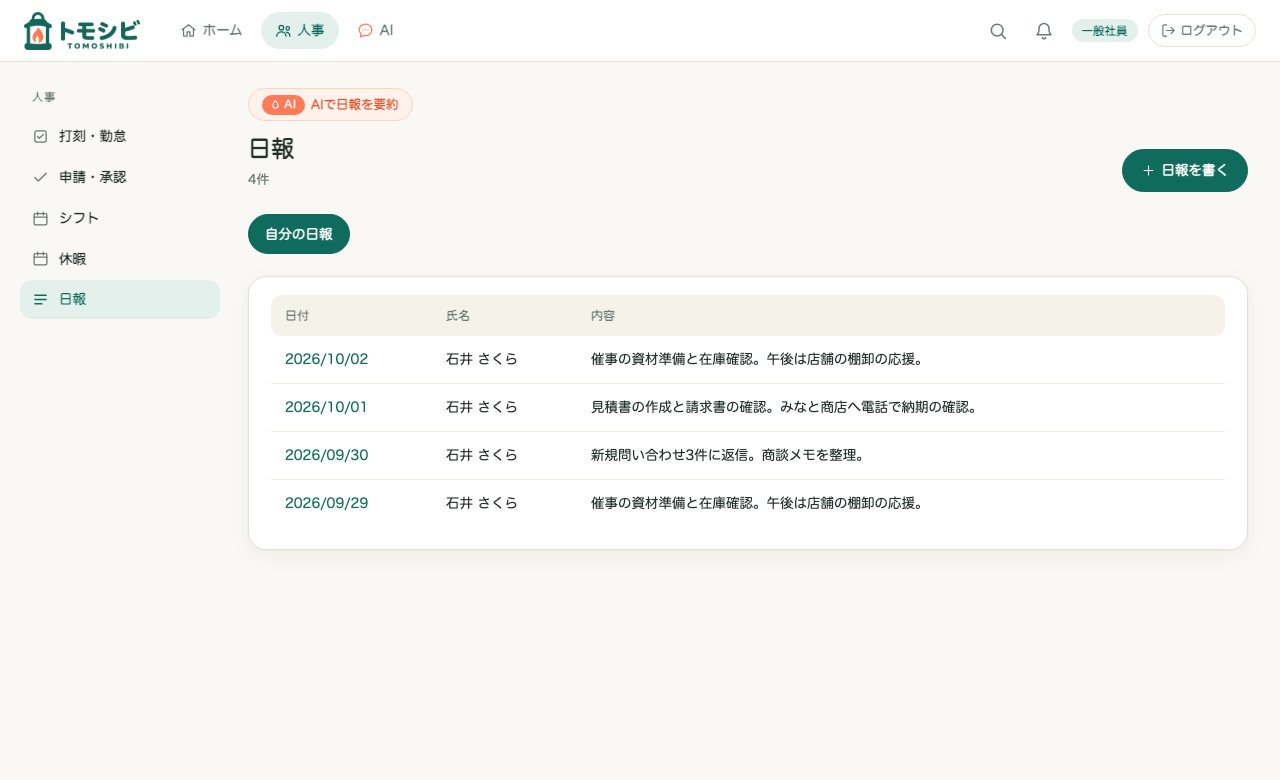Viewport: 1280px width, 780px height.
Task: Go to ホーム in the top navigation
Action: tap(211, 30)
